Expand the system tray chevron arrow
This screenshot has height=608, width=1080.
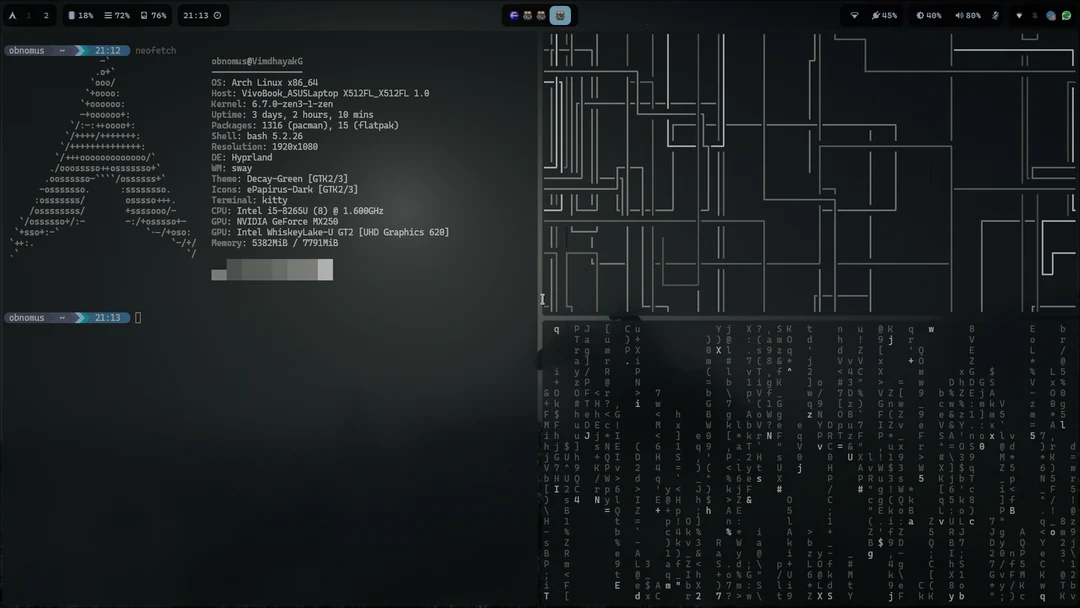tap(1018, 15)
